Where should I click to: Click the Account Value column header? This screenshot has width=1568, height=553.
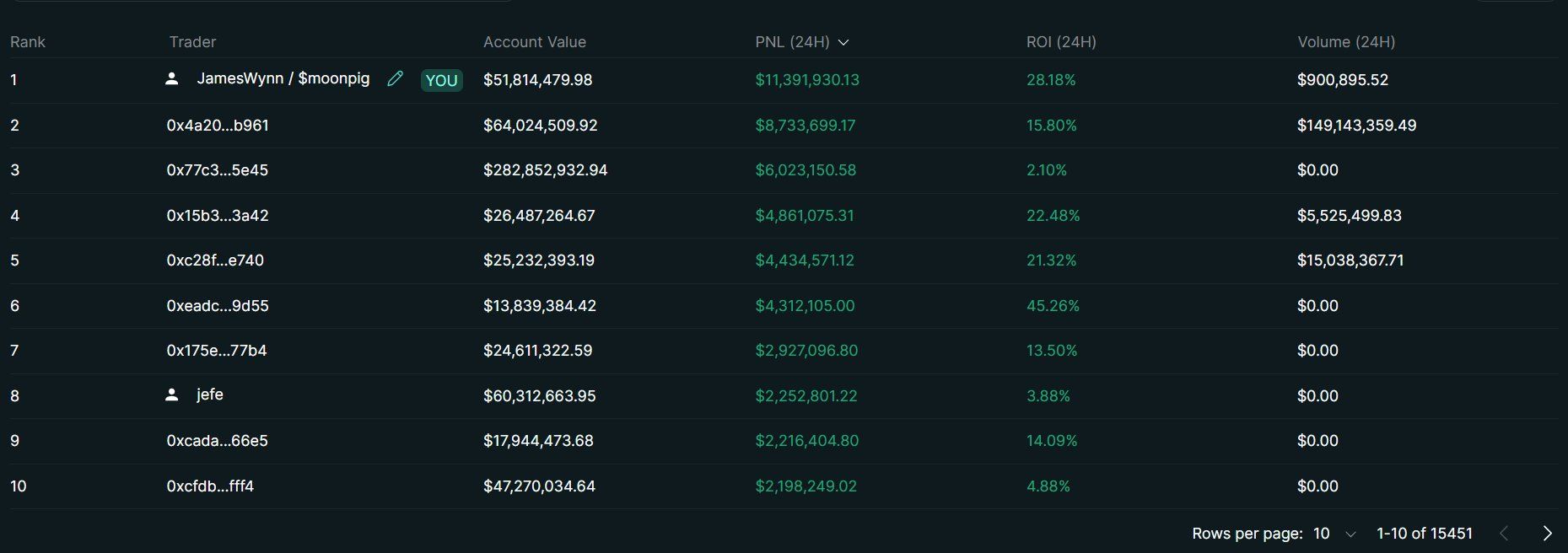click(534, 42)
